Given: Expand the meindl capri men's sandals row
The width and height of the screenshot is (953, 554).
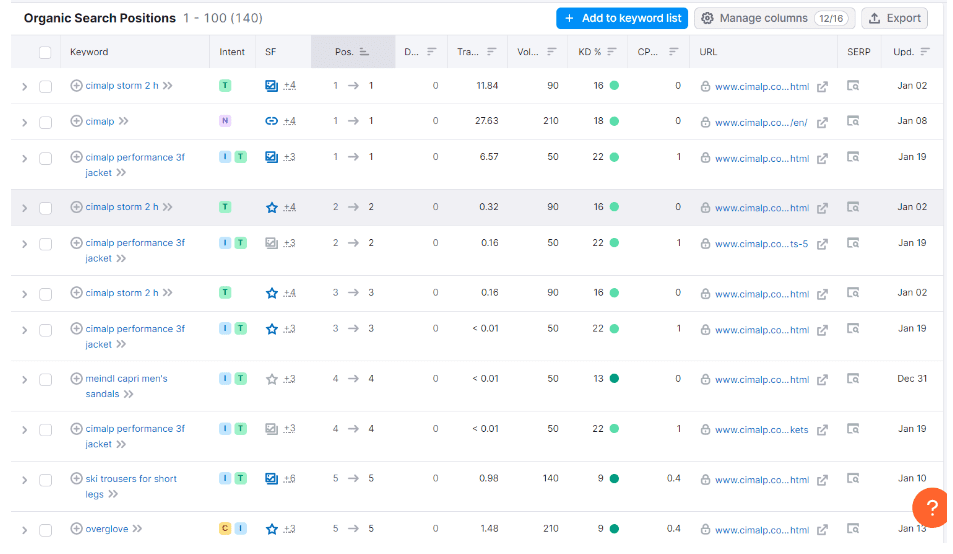Looking at the screenshot, I should tap(24, 380).
